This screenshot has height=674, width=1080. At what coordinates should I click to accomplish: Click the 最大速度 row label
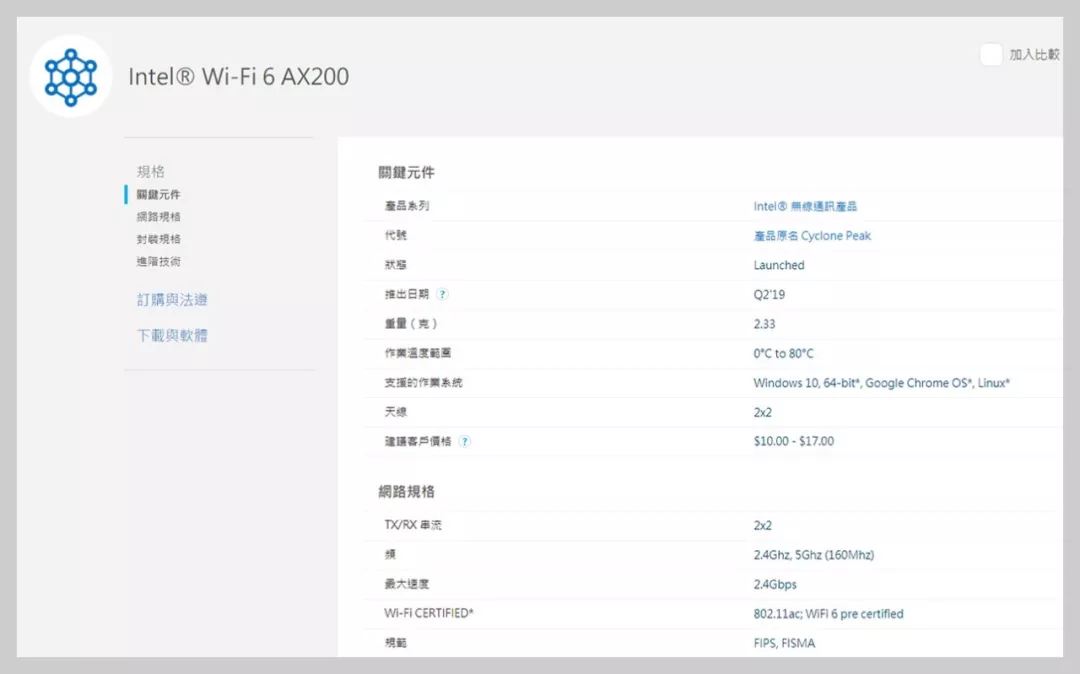click(x=406, y=584)
